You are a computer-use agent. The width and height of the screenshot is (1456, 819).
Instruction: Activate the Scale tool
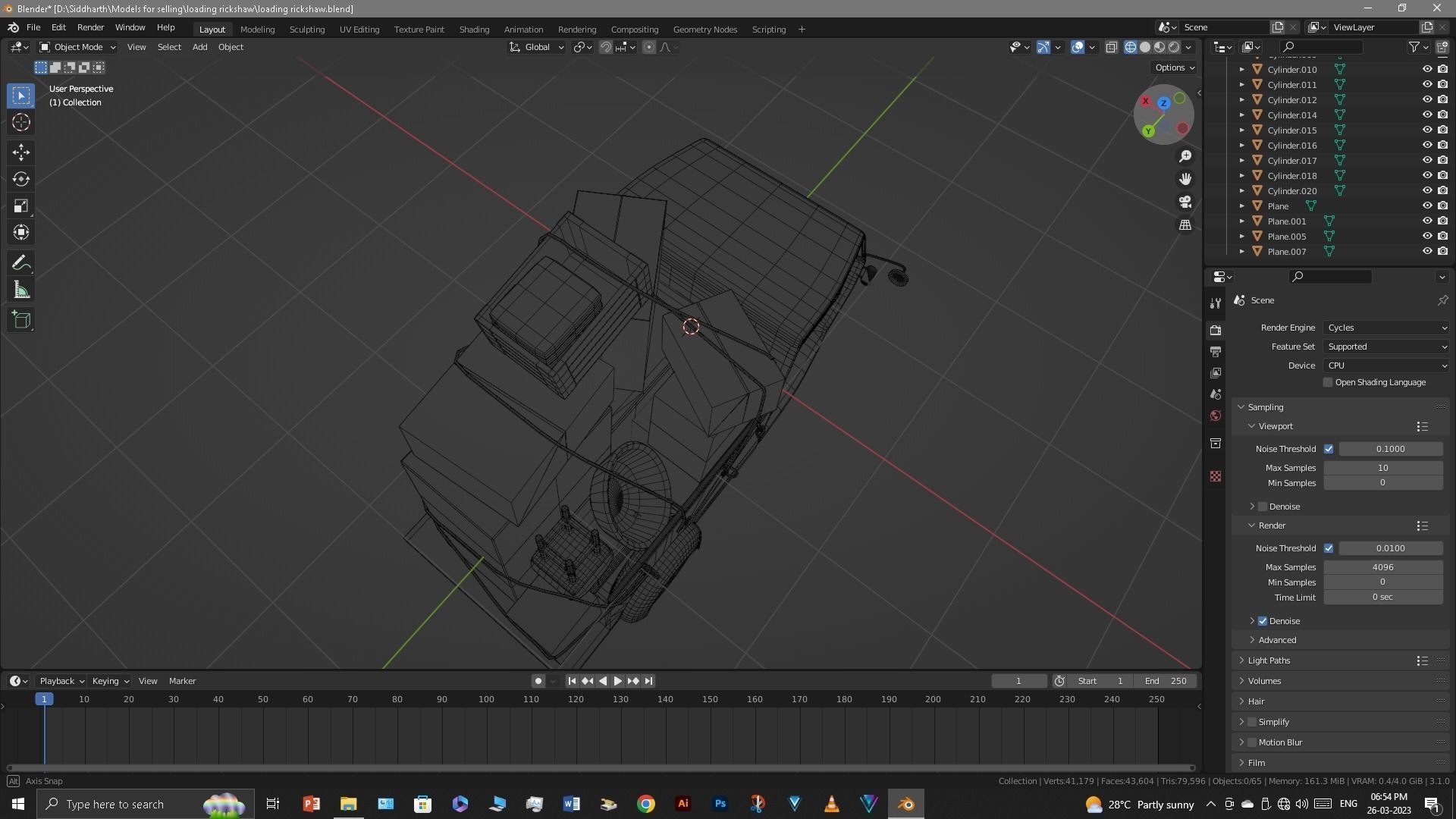tap(21, 206)
